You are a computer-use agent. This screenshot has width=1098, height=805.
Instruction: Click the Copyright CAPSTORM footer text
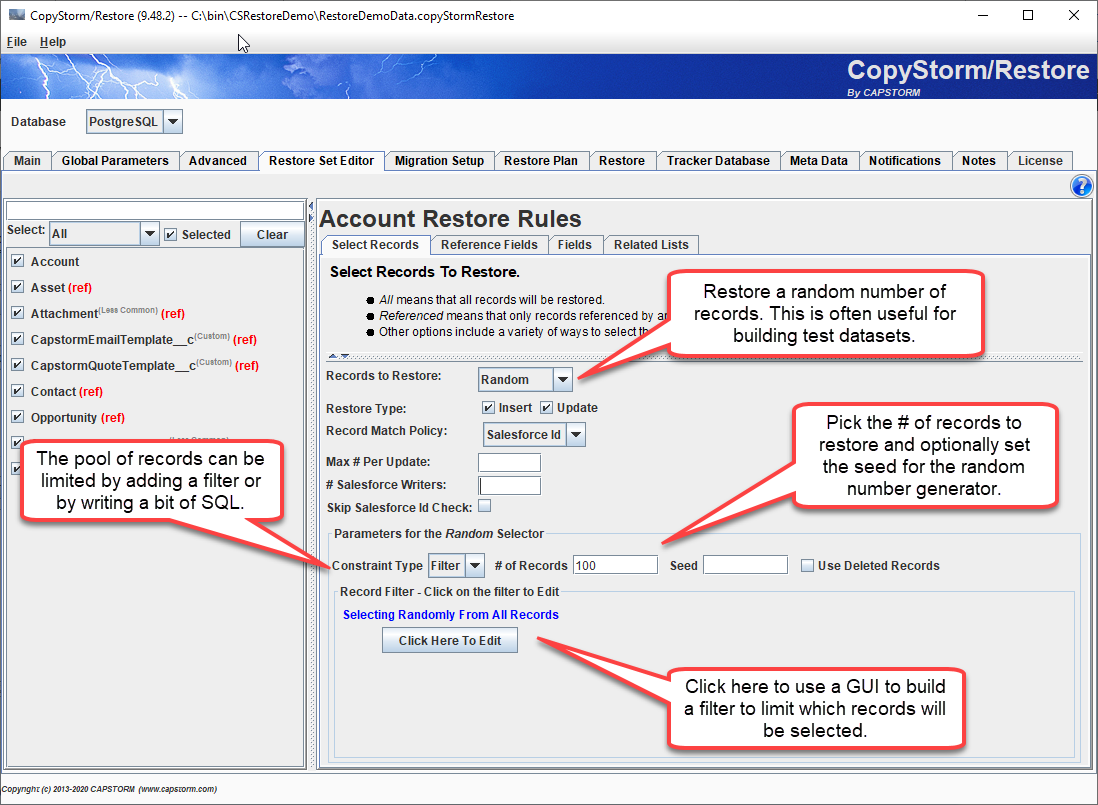(x=109, y=789)
